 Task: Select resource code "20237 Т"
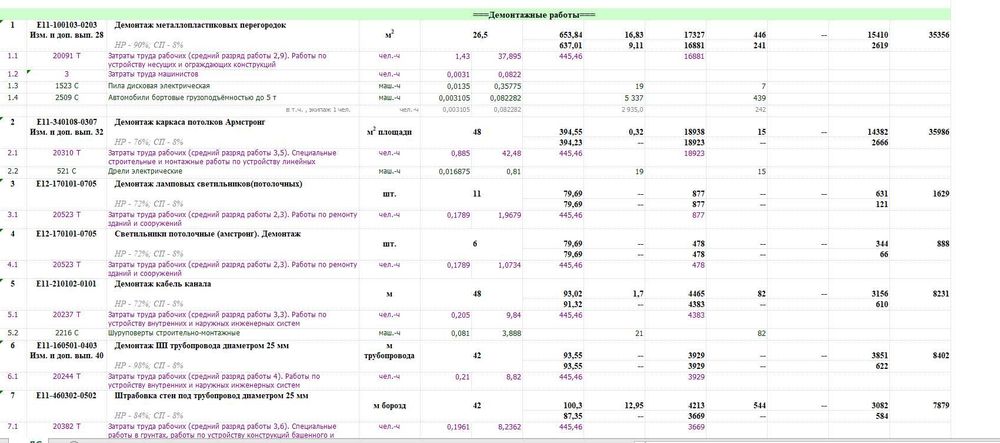pos(66,315)
